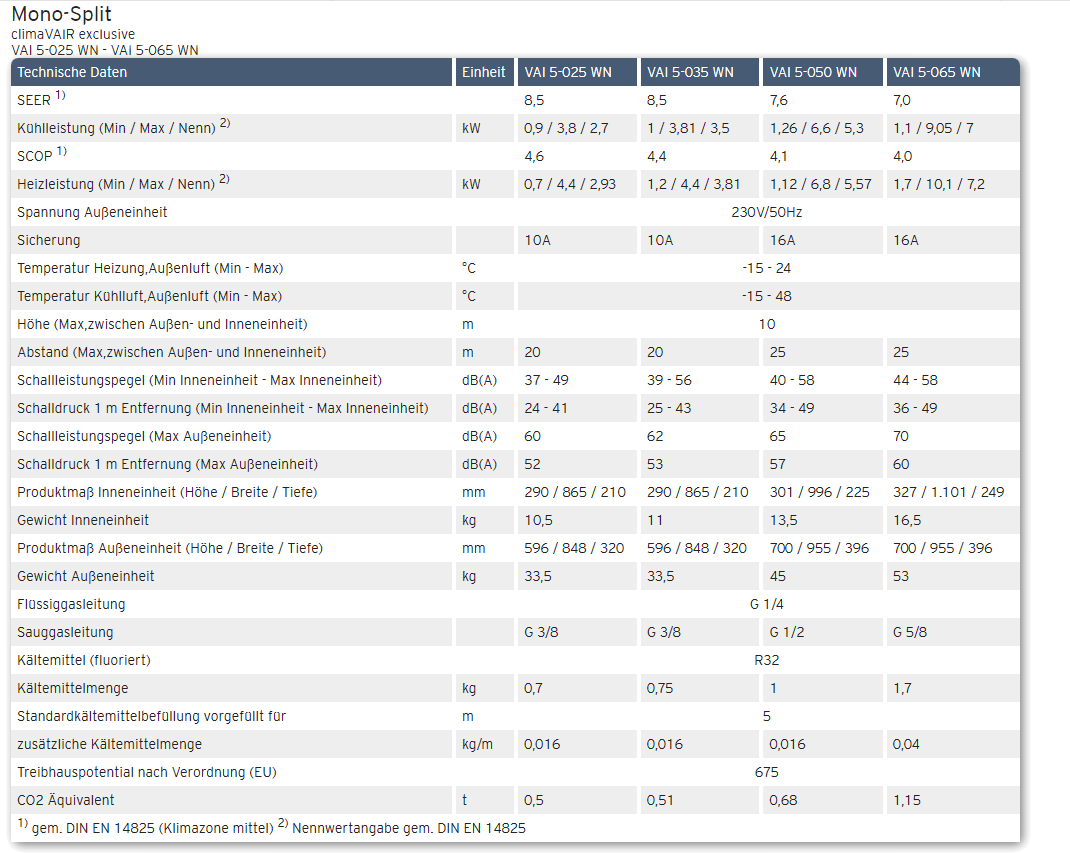Select the "Schallleistungspegel (Max Außeneinheit)" label
The image size is (1070, 853).
coord(144,436)
